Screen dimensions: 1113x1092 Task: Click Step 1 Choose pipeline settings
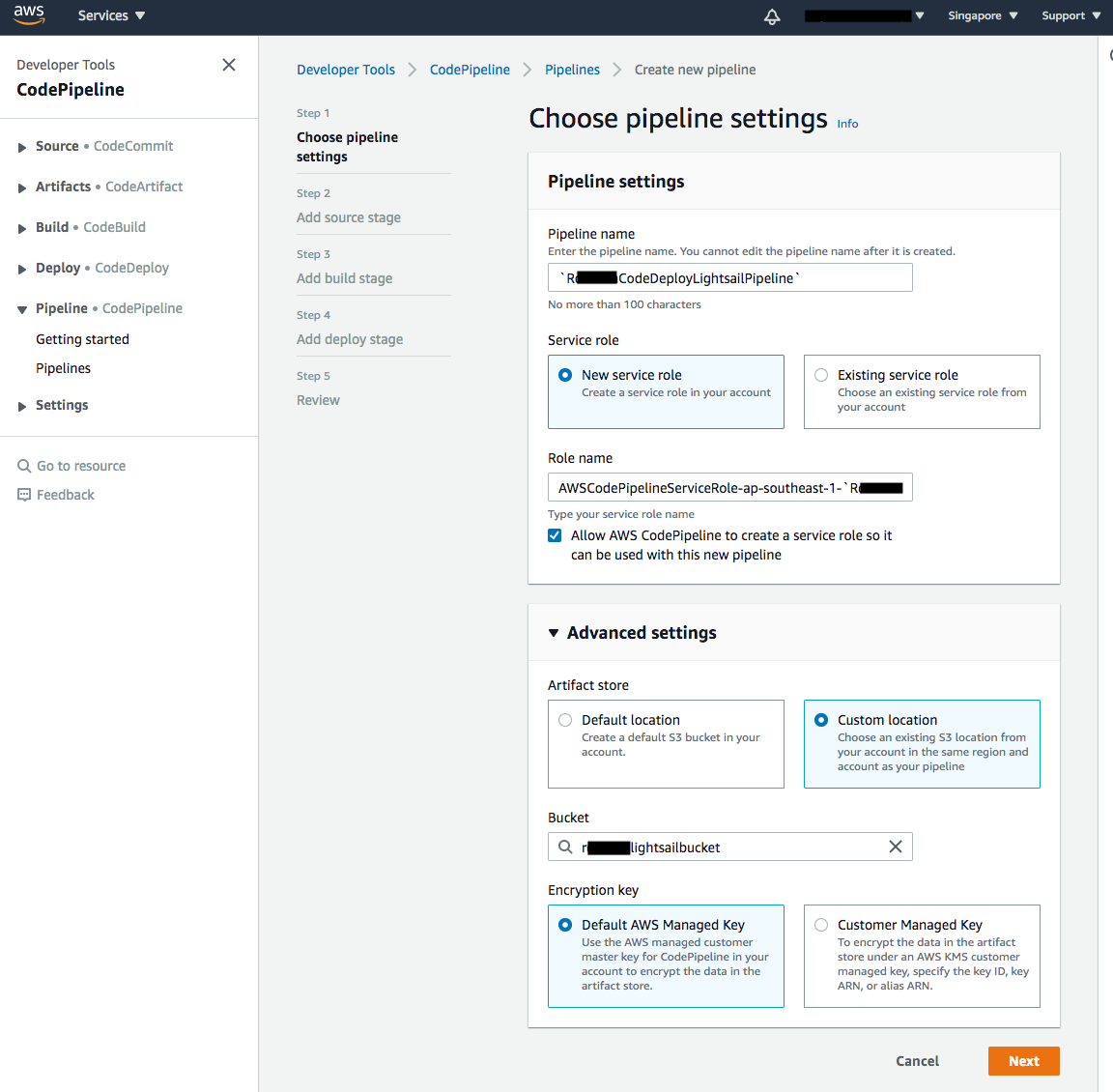click(x=347, y=147)
